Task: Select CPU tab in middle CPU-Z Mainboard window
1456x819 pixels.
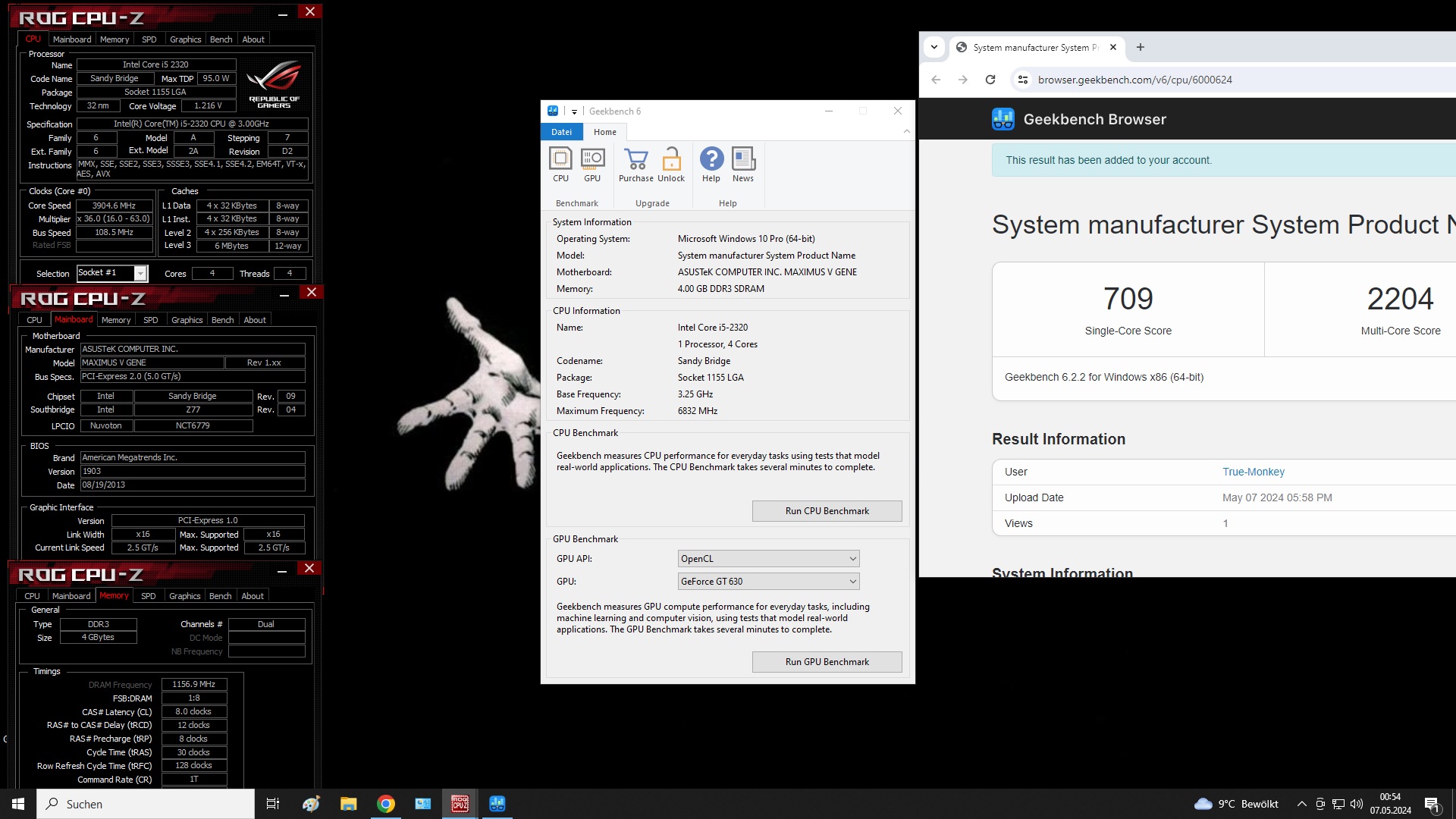Action: tap(35, 320)
